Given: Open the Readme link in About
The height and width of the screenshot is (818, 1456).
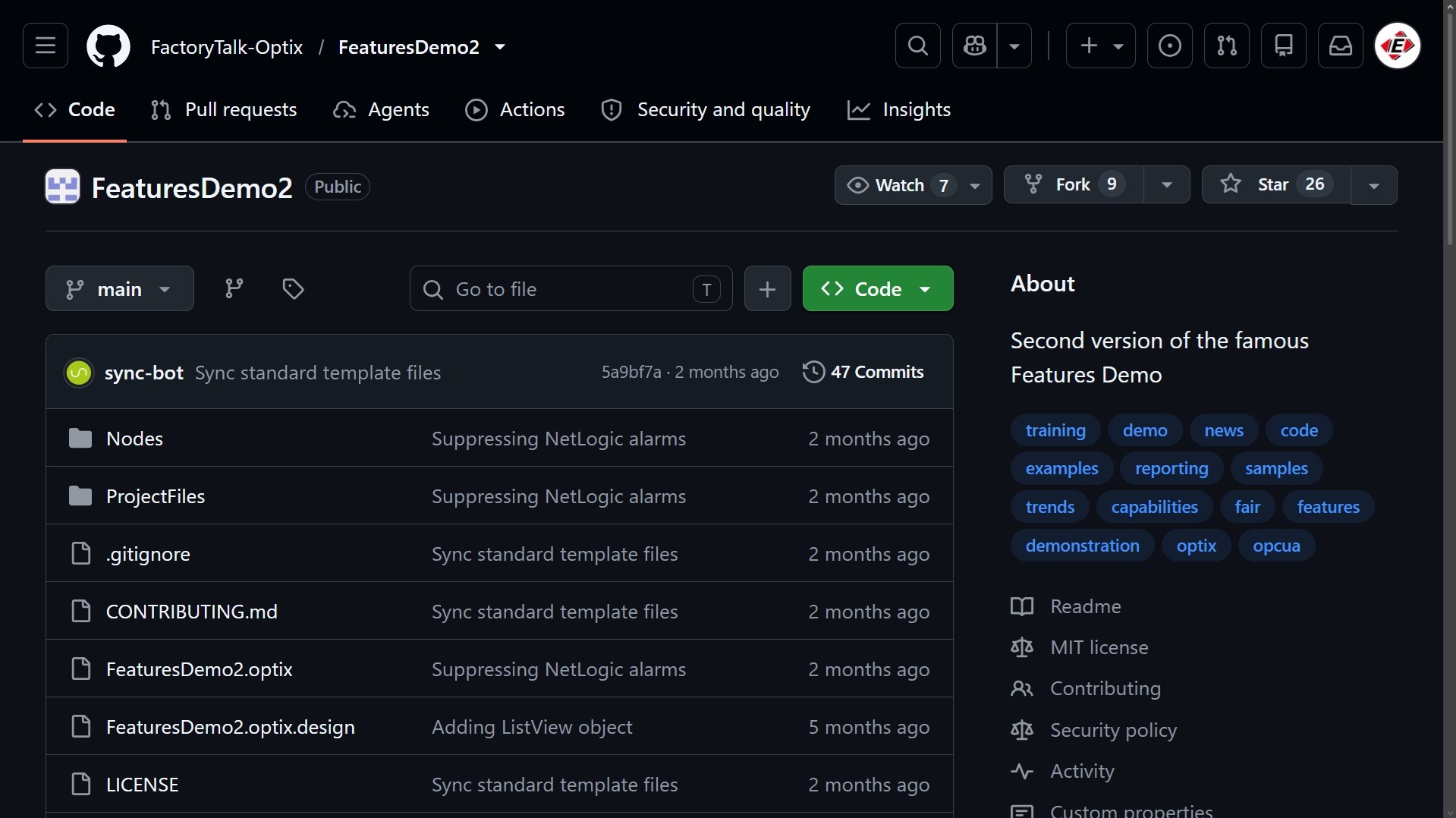Looking at the screenshot, I should click(1086, 606).
